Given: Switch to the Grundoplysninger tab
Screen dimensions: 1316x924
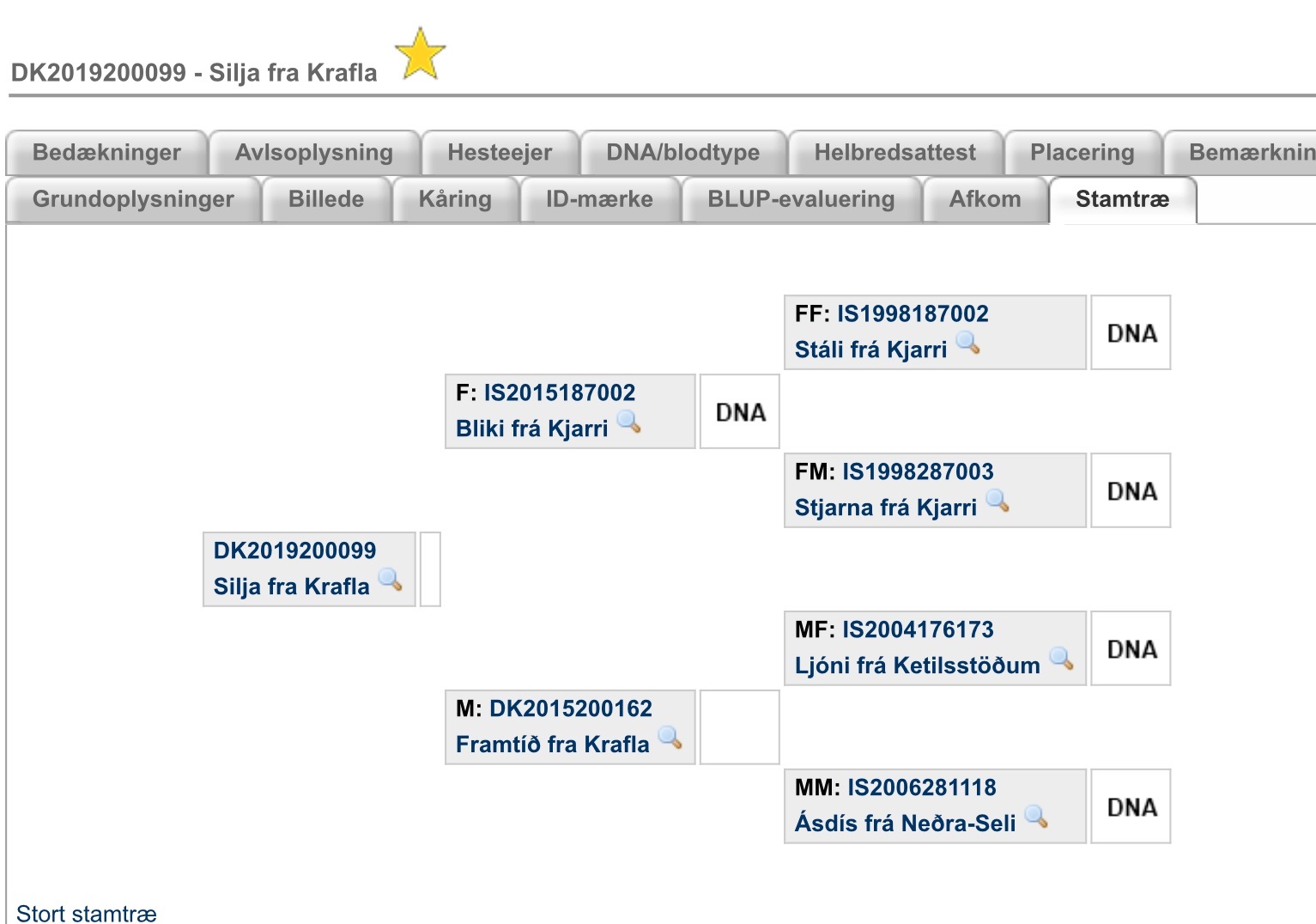Looking at the screenshot, I should 133,199.
